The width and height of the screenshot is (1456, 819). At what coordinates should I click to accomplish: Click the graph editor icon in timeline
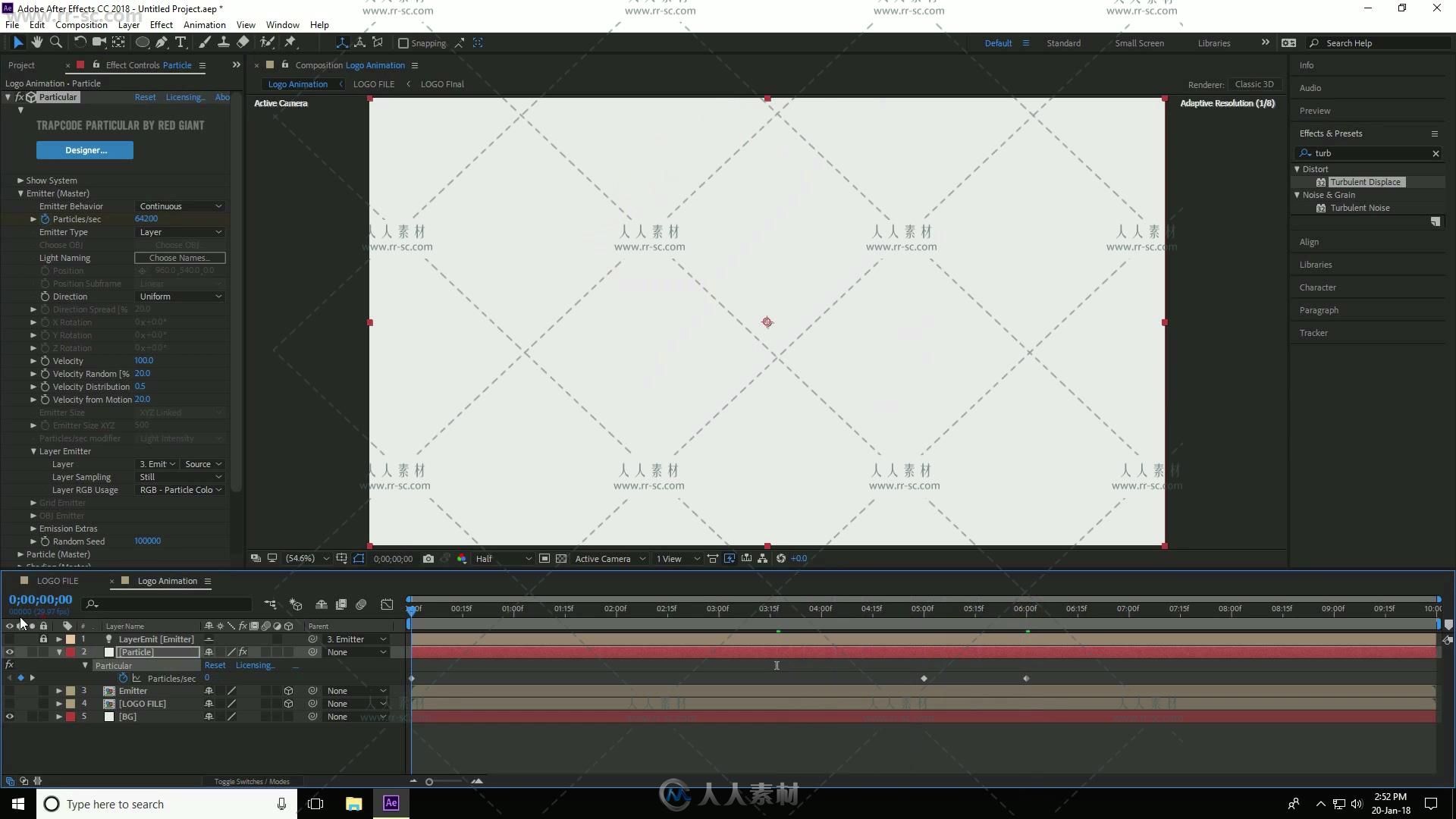(386, 604)
